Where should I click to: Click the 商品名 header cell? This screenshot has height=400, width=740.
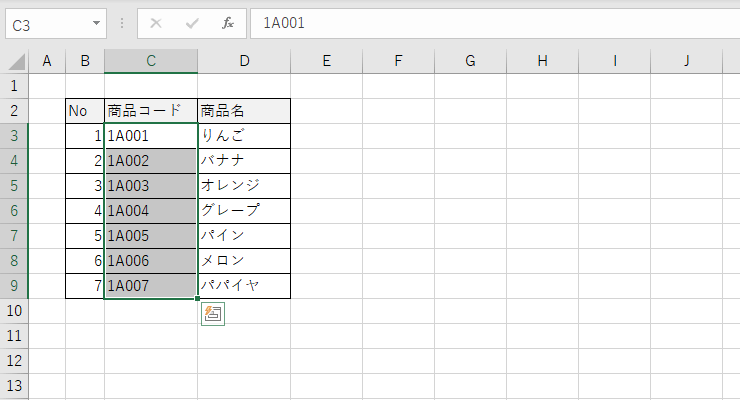[244, 111]
